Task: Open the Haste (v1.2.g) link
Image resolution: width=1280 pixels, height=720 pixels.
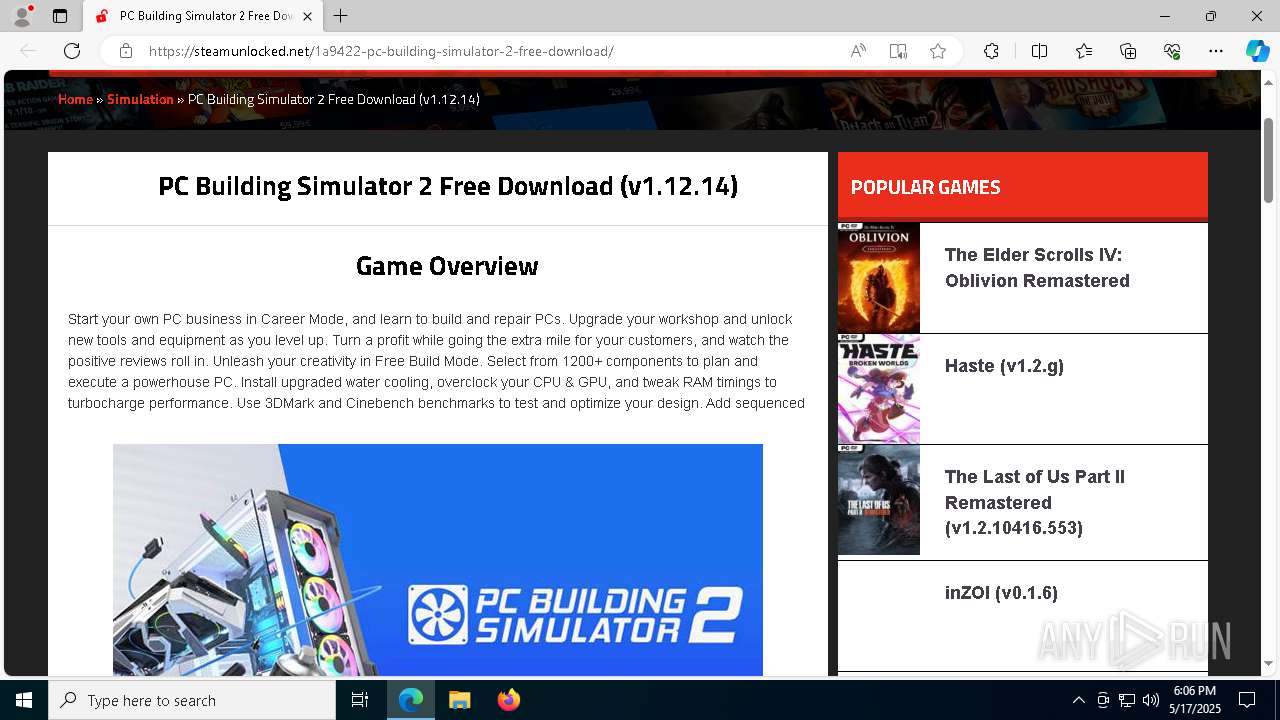Action: coord(1004,366)
